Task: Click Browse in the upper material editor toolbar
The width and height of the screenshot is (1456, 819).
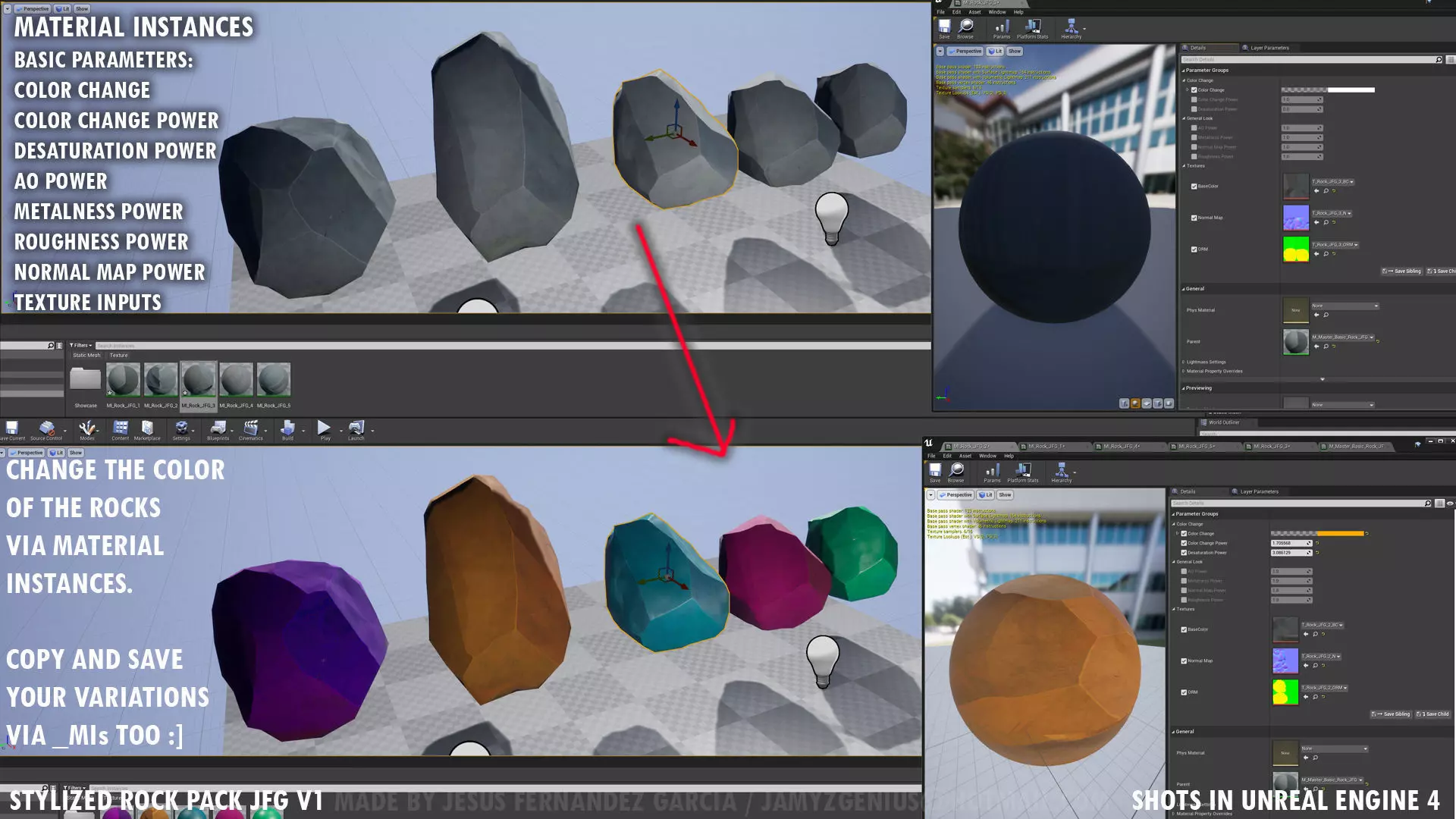Action: point(965,29)
